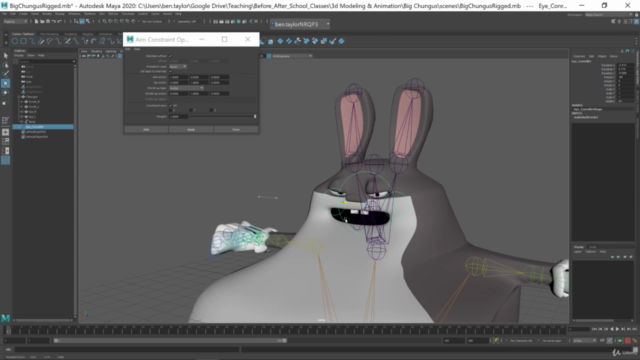The image size is (640, 360).
Task: Switch to the Rigging shelf tab
Action: [x=88, y=34]
